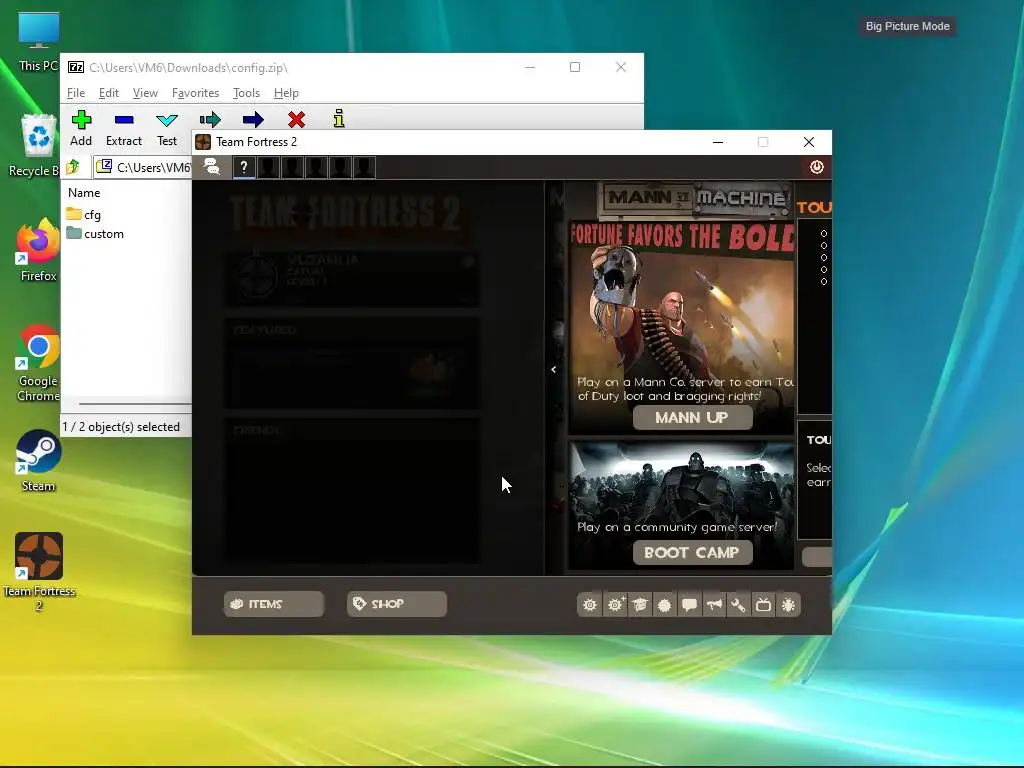The height and width of the screenshot is (768, 1024).
Task: Click the Extract button in 7-Zip toolbar
Action: (x=123, y=129)
